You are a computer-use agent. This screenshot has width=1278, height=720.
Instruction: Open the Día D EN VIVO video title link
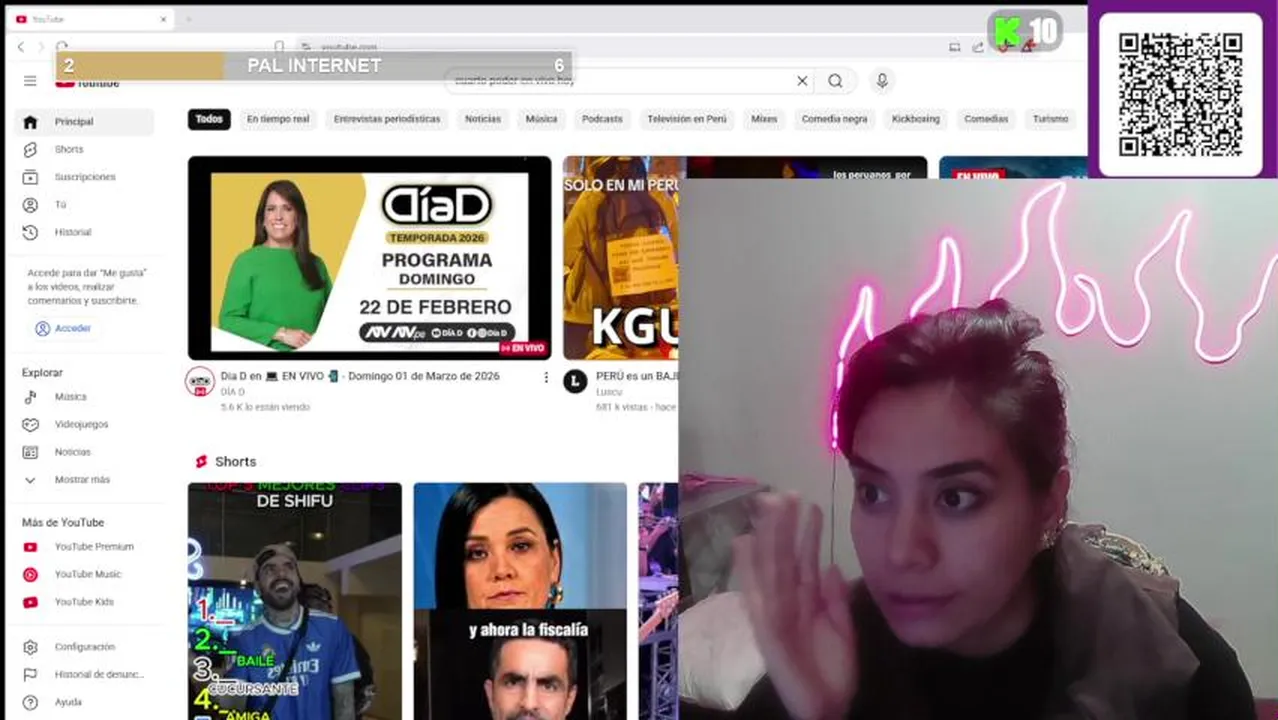[360, 376]
